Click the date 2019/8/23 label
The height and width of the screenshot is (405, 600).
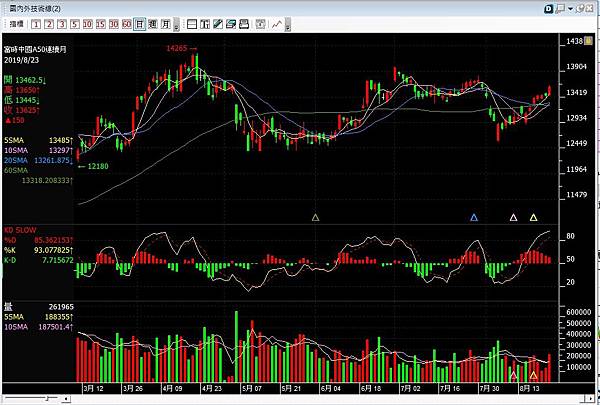coord(21,60)
